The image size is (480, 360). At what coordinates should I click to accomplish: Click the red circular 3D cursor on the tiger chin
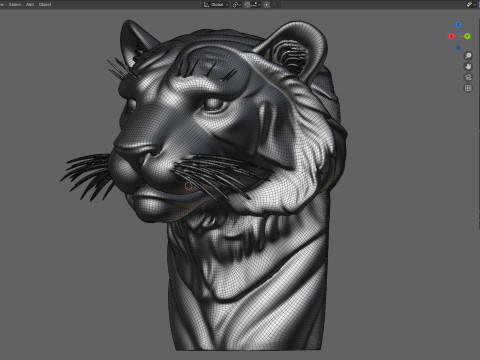tap(188, 186)
